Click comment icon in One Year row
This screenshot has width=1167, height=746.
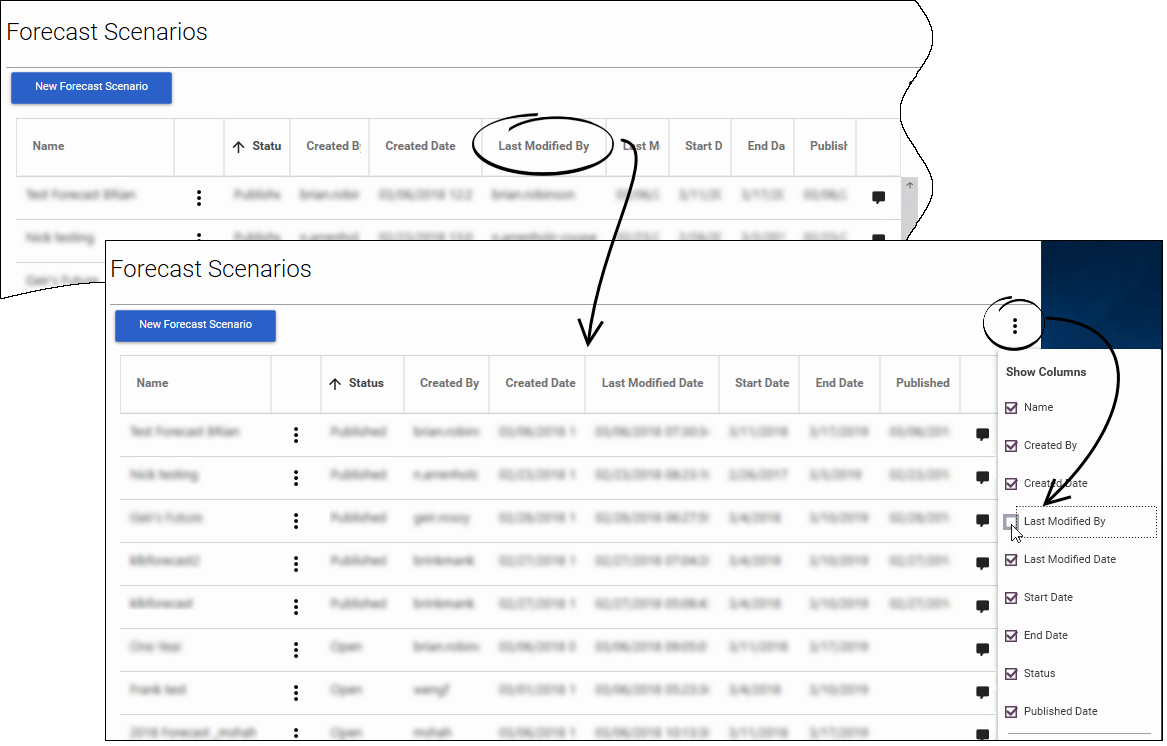(x=982, y=650)
